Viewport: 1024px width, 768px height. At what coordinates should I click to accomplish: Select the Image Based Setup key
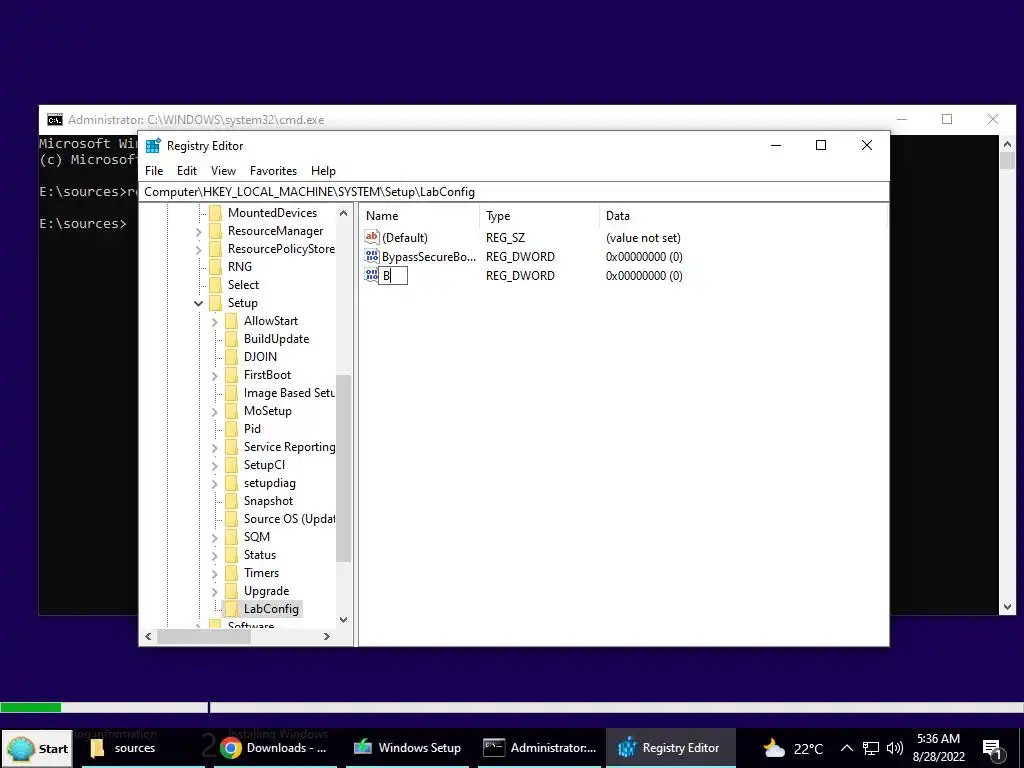click(x=289, y=392)
